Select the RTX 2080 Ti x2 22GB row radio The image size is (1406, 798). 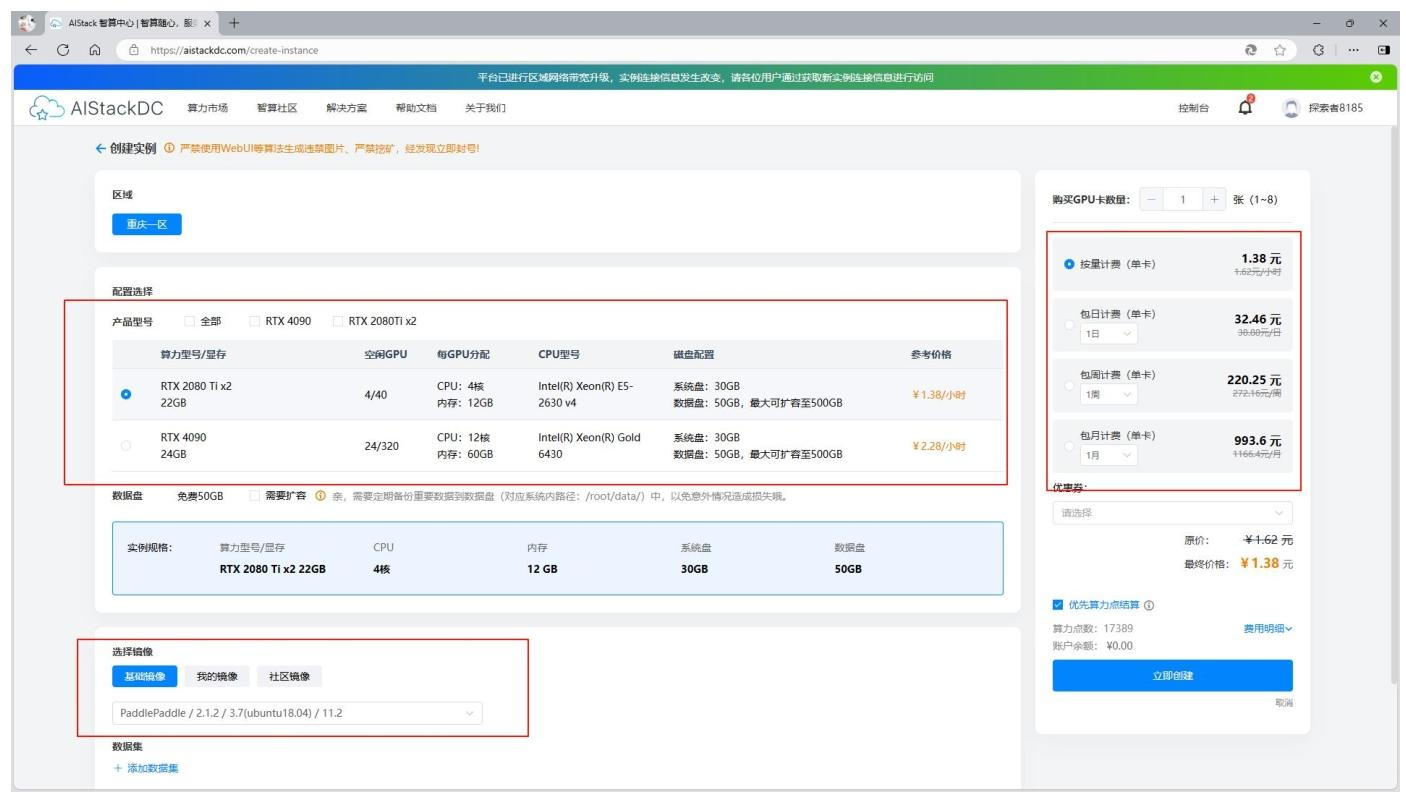(x=126, y=394)
